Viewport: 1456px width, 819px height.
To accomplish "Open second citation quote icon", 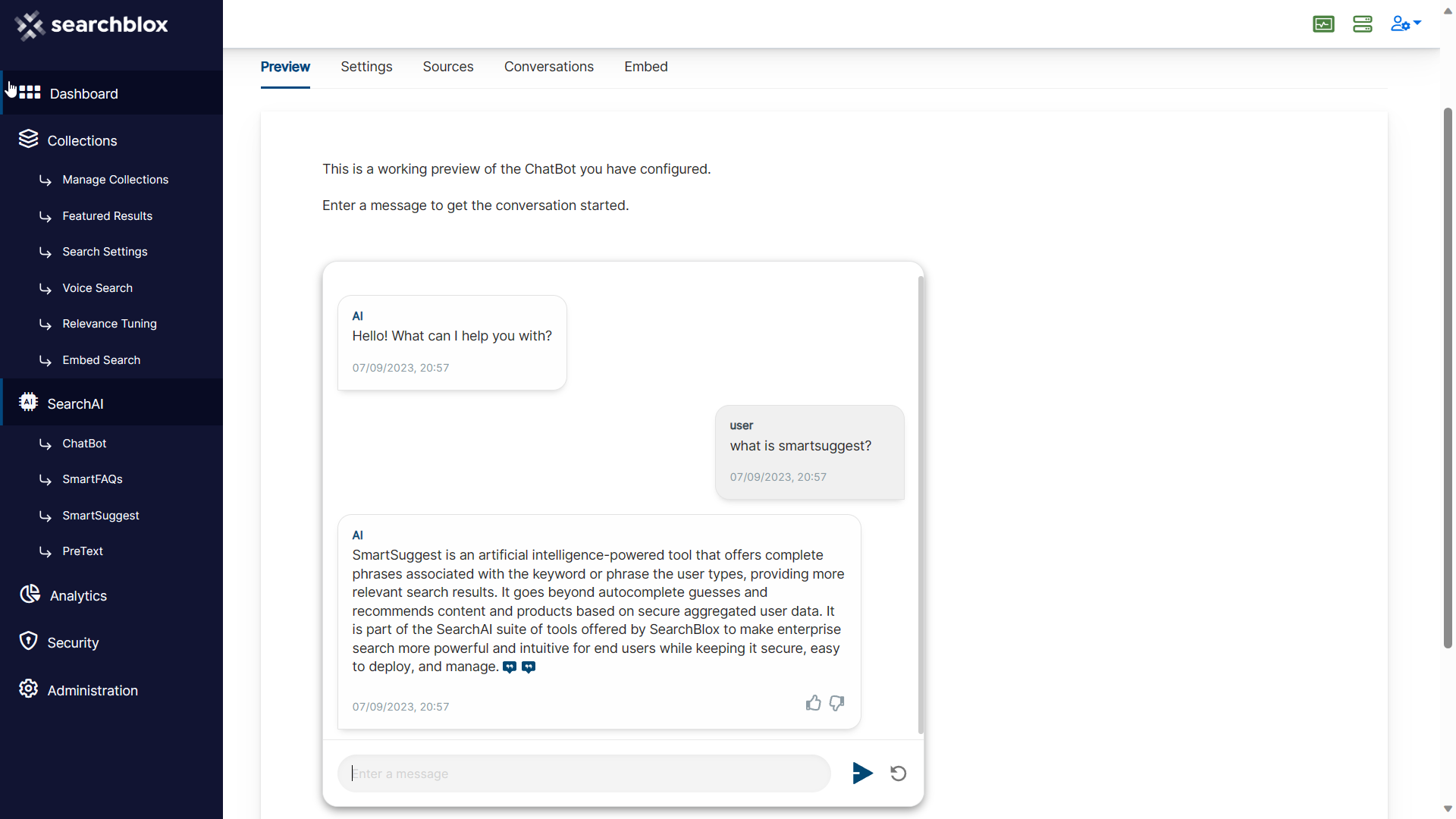I will click(x=529, y=667).
